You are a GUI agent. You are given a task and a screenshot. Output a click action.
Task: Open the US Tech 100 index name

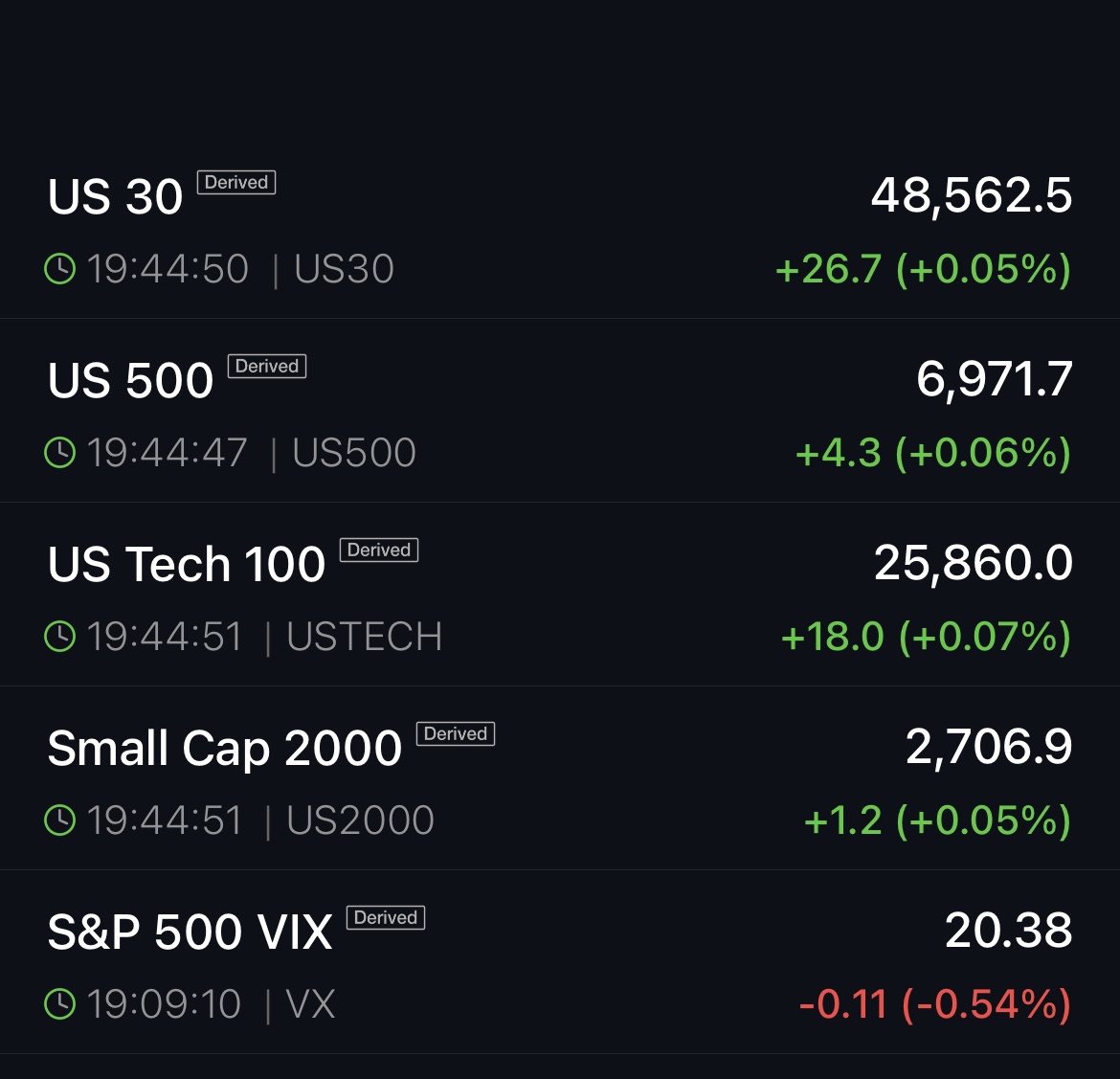187,564
